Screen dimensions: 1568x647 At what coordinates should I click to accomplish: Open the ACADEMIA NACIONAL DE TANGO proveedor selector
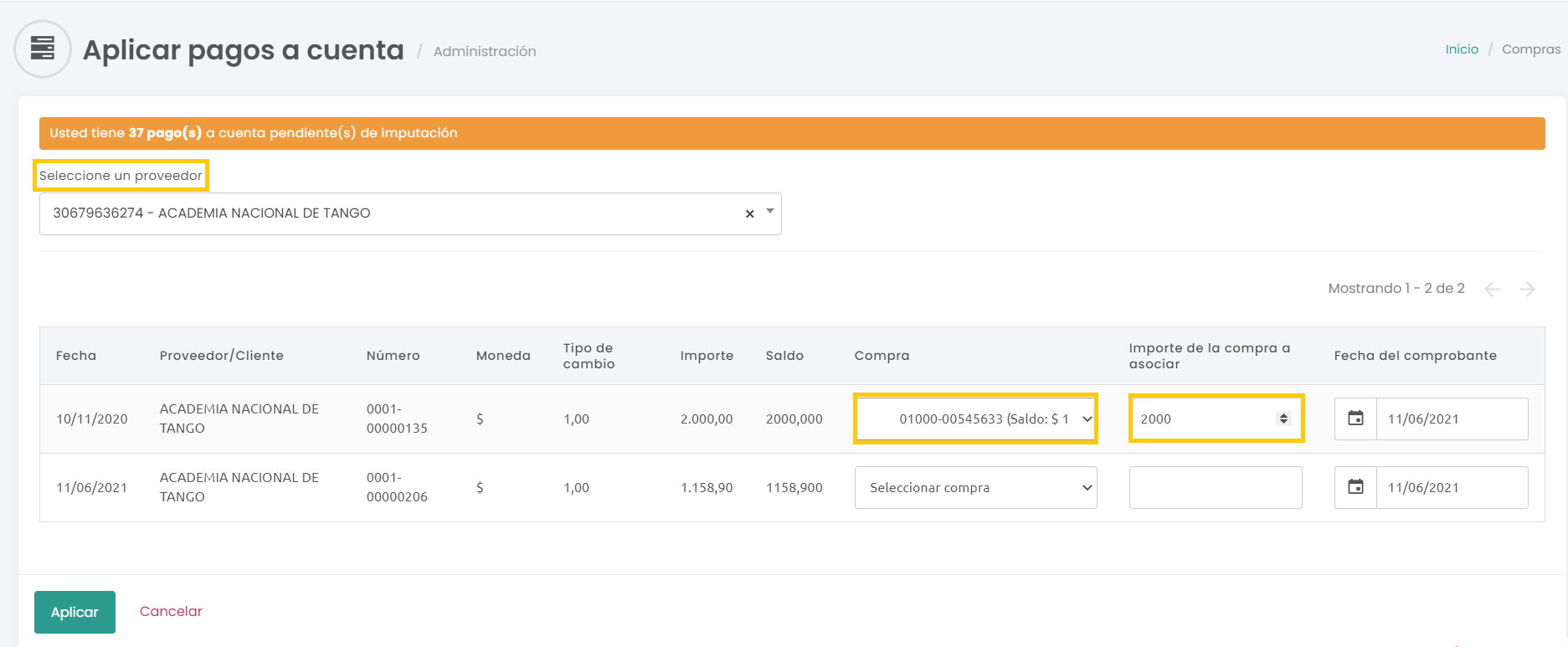[410, 213]
